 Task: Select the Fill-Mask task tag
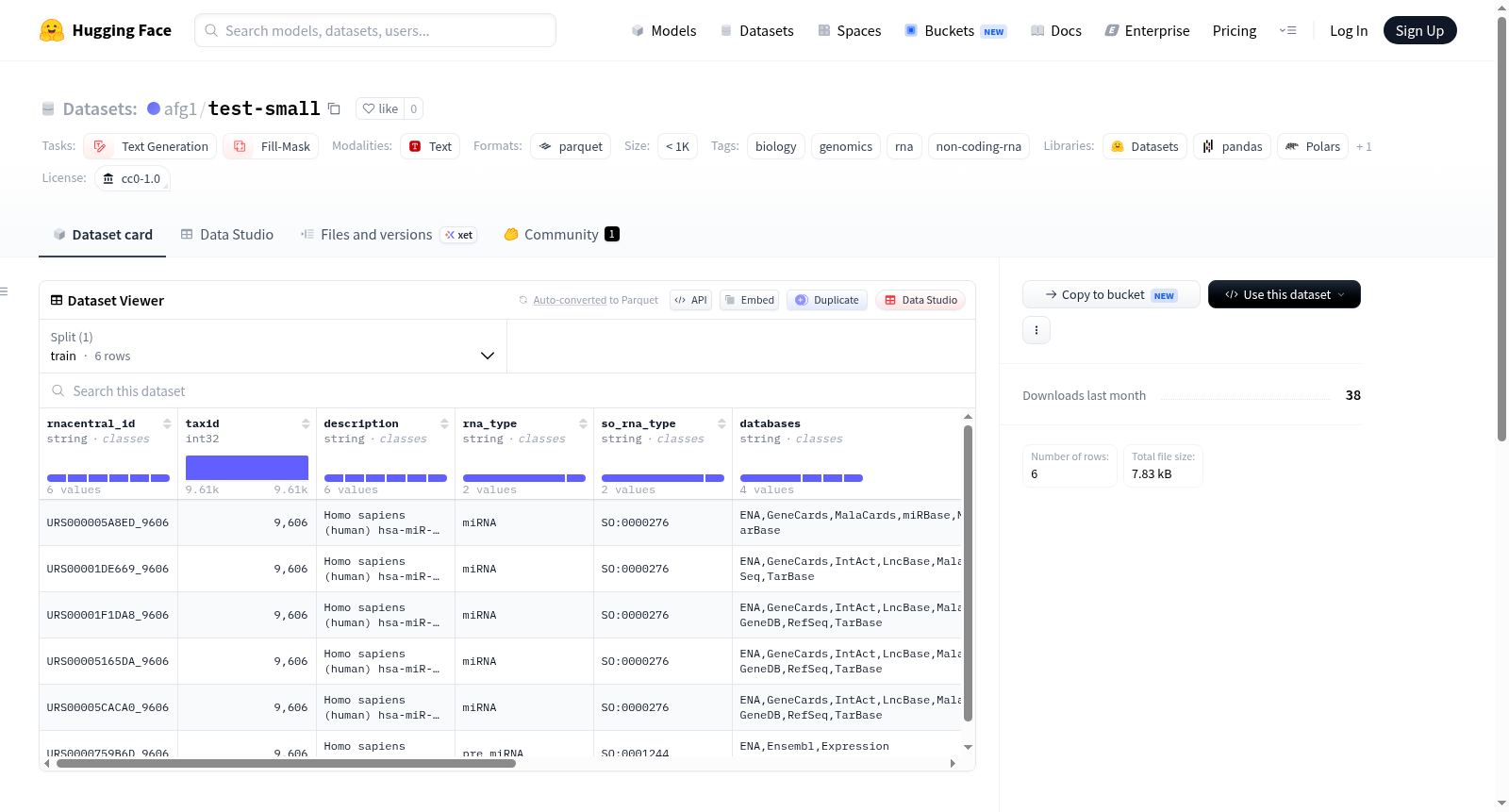271,146
